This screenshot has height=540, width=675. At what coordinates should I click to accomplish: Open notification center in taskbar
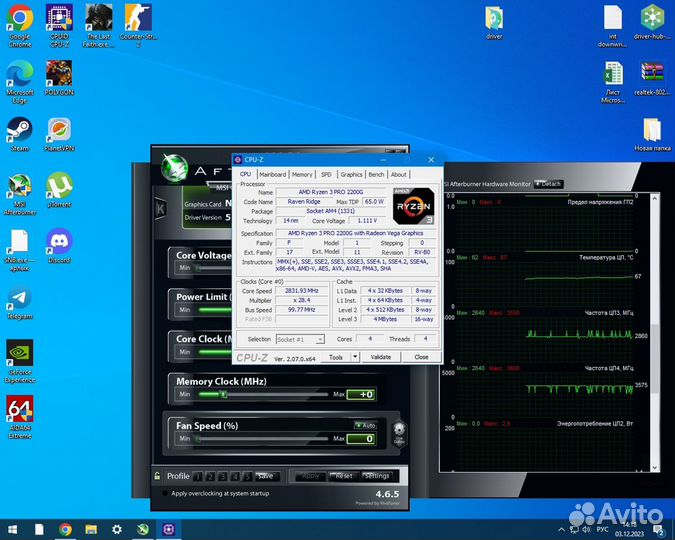click(658, 530)
